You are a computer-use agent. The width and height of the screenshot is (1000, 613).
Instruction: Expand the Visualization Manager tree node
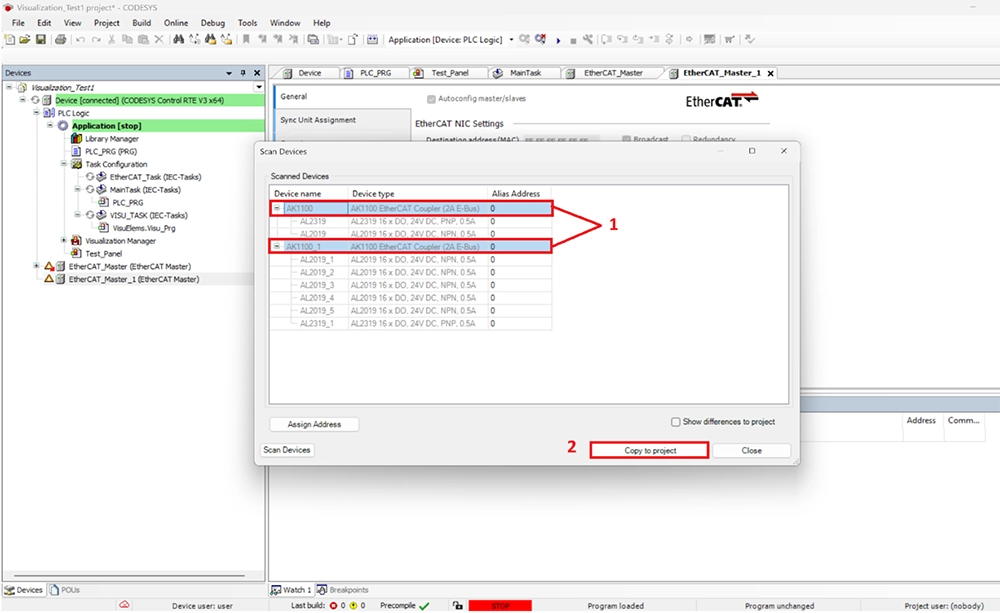(x=63, y=240)
